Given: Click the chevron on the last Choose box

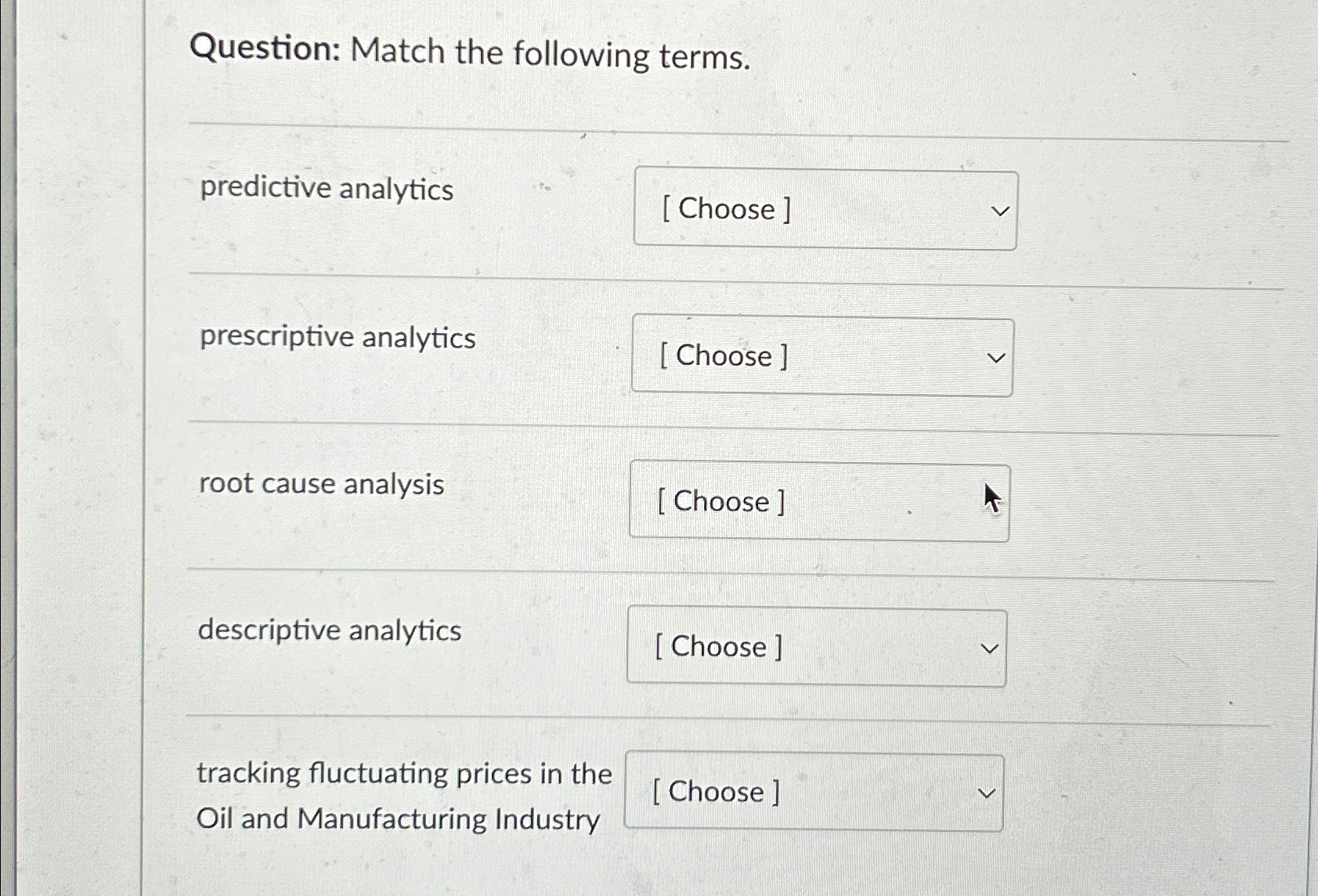Looking at the screenshot, I should coord(987,793).
